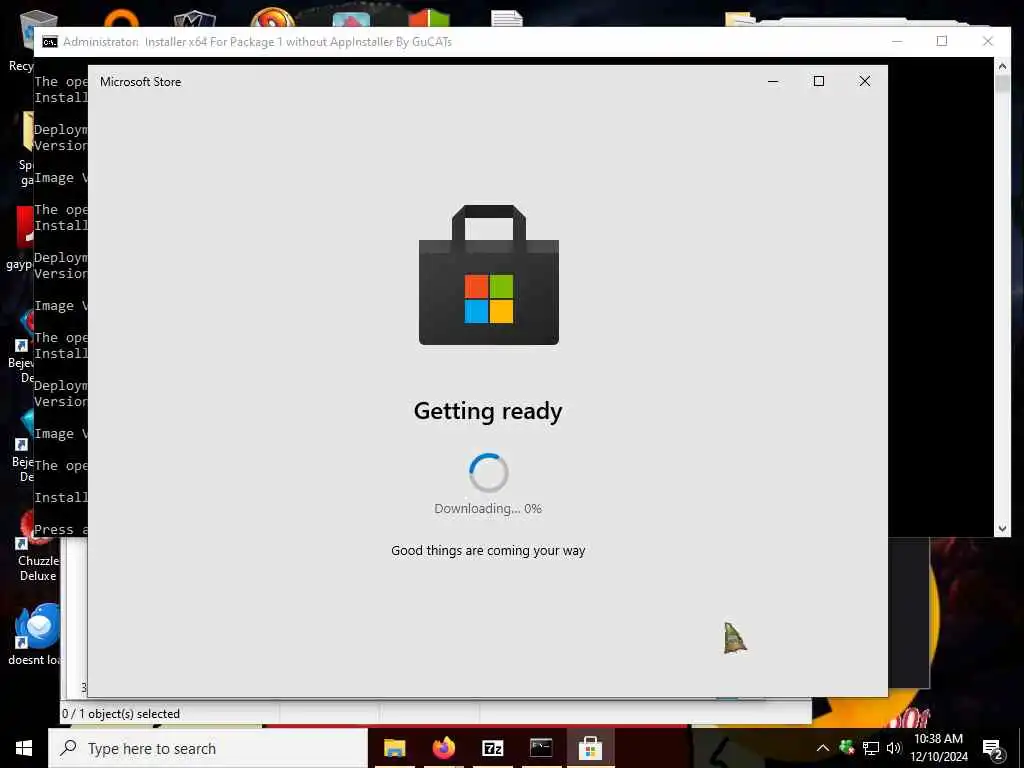The height and width of the screenshot is (768, 1024).
Task: Click the console window's cmd title icon
Action: click(50, 42)
